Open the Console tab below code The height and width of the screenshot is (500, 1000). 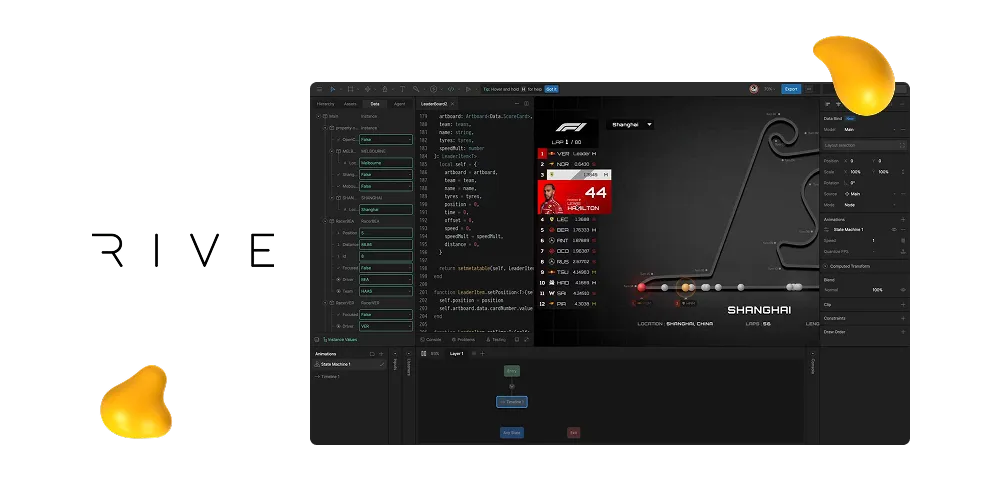[431, 339]
